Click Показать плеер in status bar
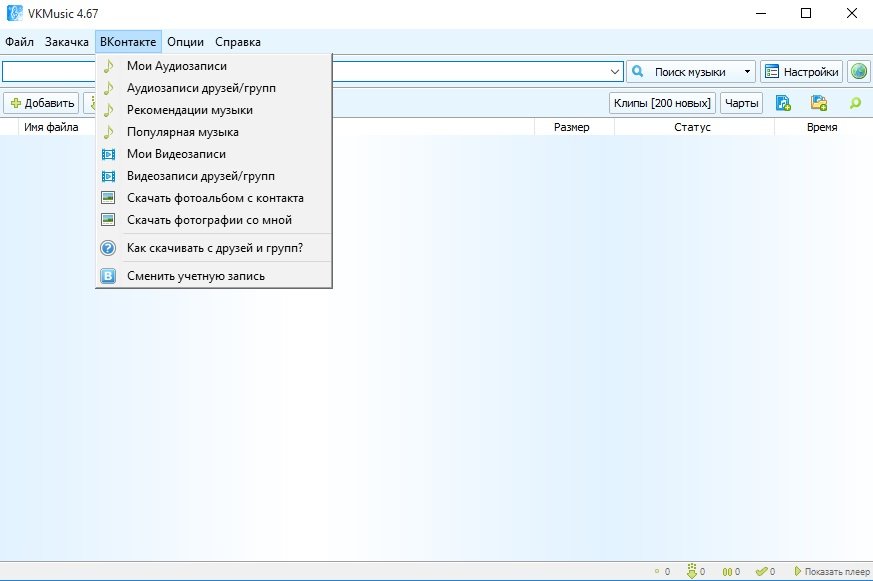 (832, 572)
